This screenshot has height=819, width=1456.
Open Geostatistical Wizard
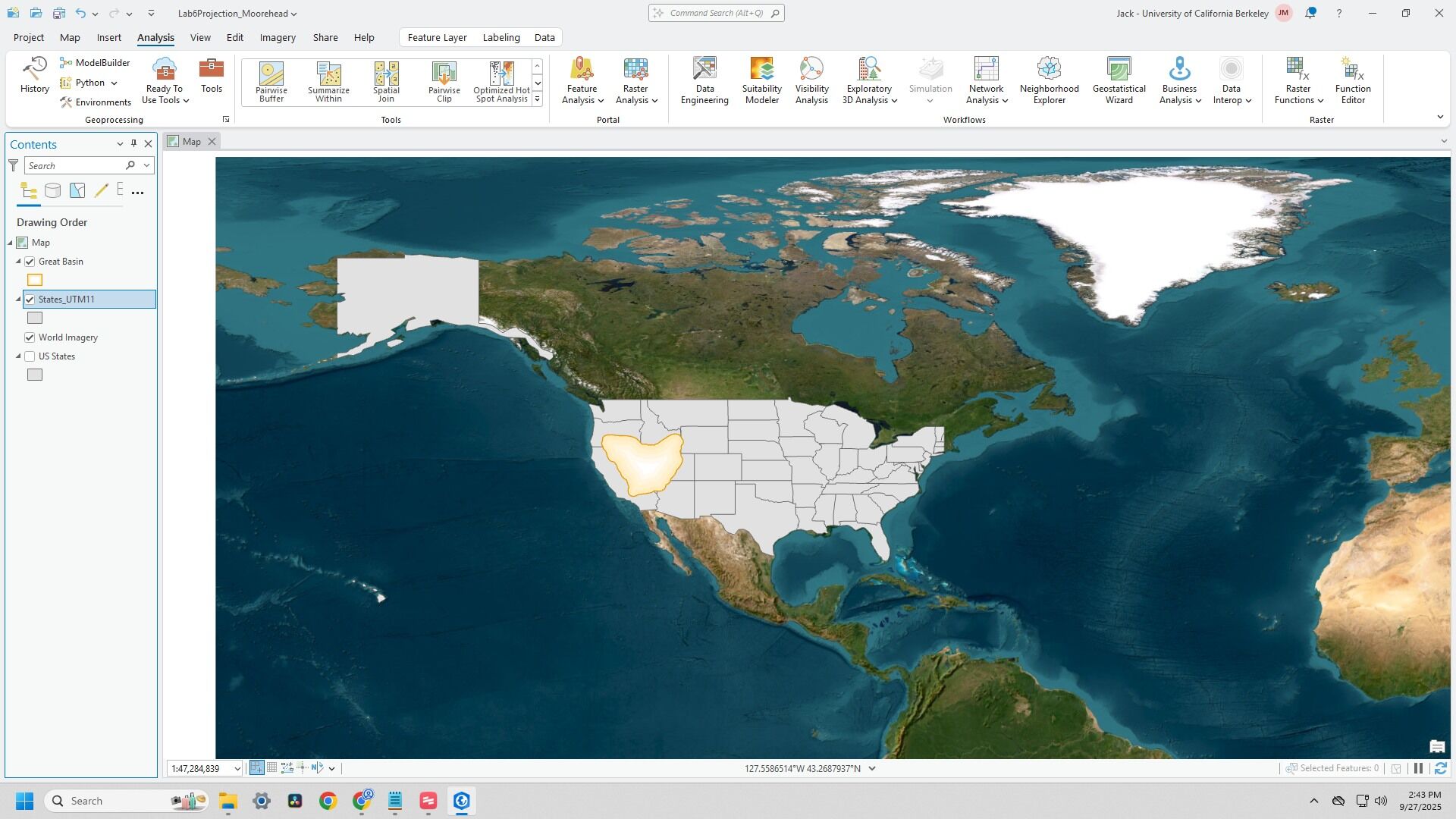tap(1119, 80)
